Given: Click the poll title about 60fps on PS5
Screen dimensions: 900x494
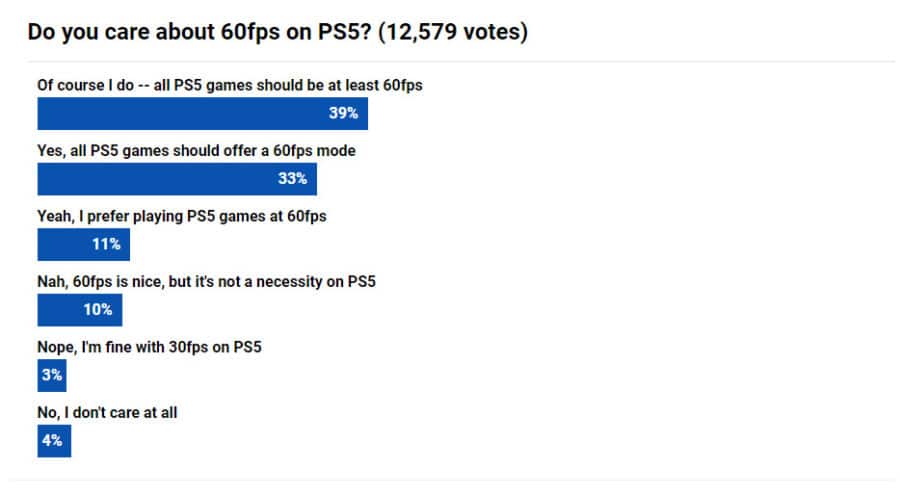Looking at the screenshot, I should 200,33.
